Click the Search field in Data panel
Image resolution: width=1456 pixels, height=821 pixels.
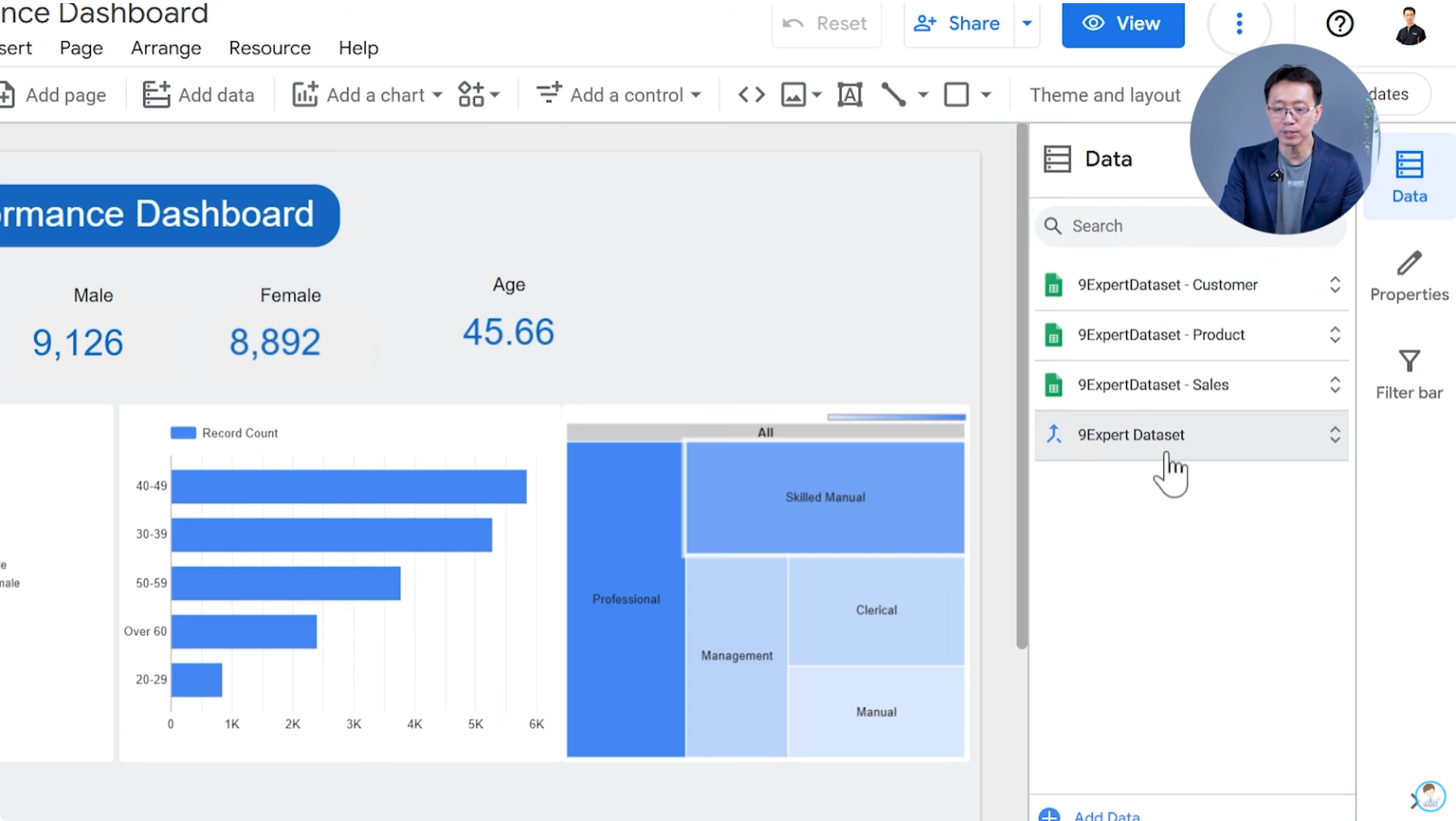click(1132, 226)
